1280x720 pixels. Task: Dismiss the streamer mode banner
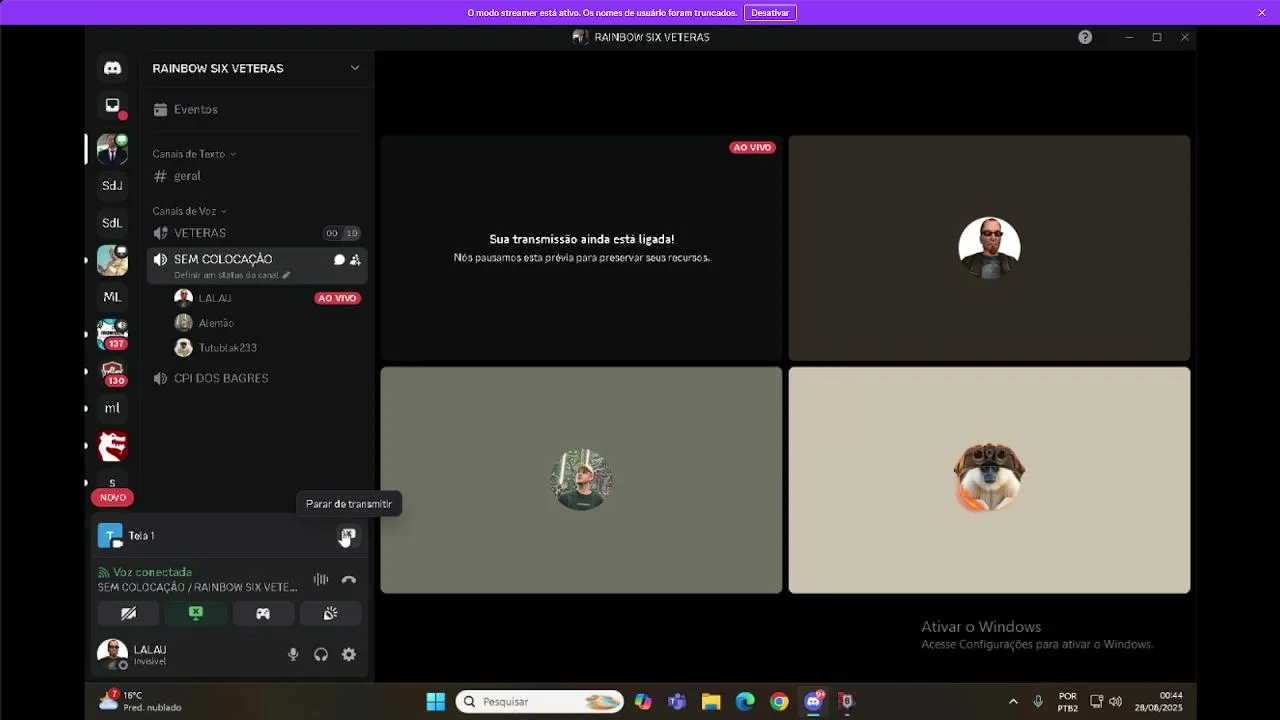click(x=1262, y=13)
